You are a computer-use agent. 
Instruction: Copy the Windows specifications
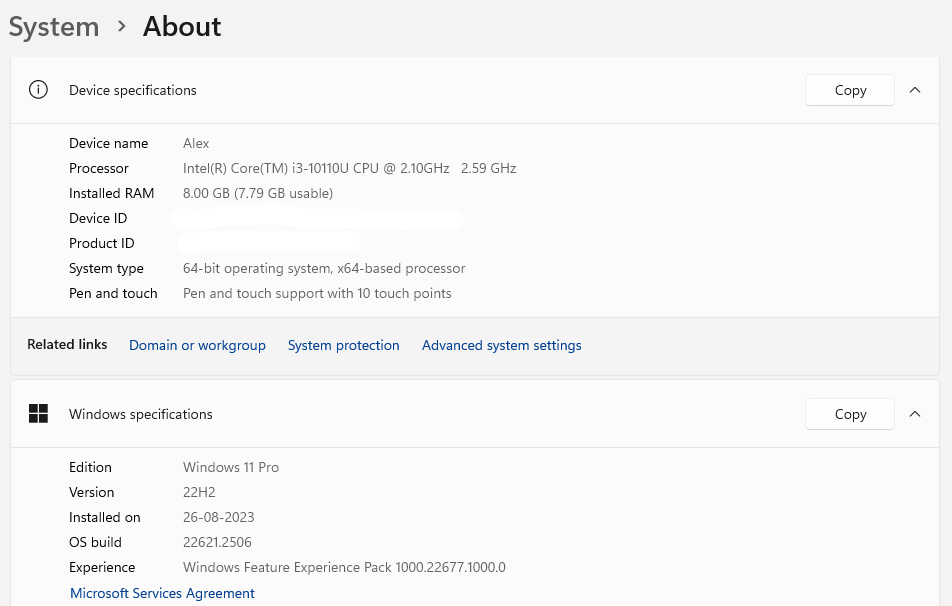click(850, 414)
